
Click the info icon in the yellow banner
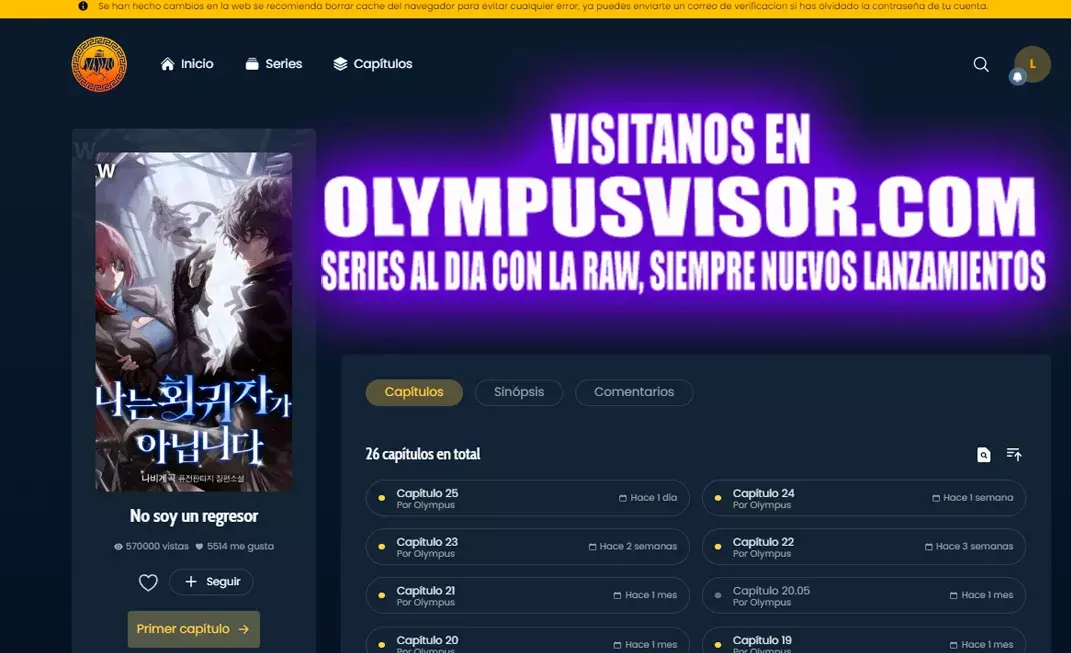(83, 6)
